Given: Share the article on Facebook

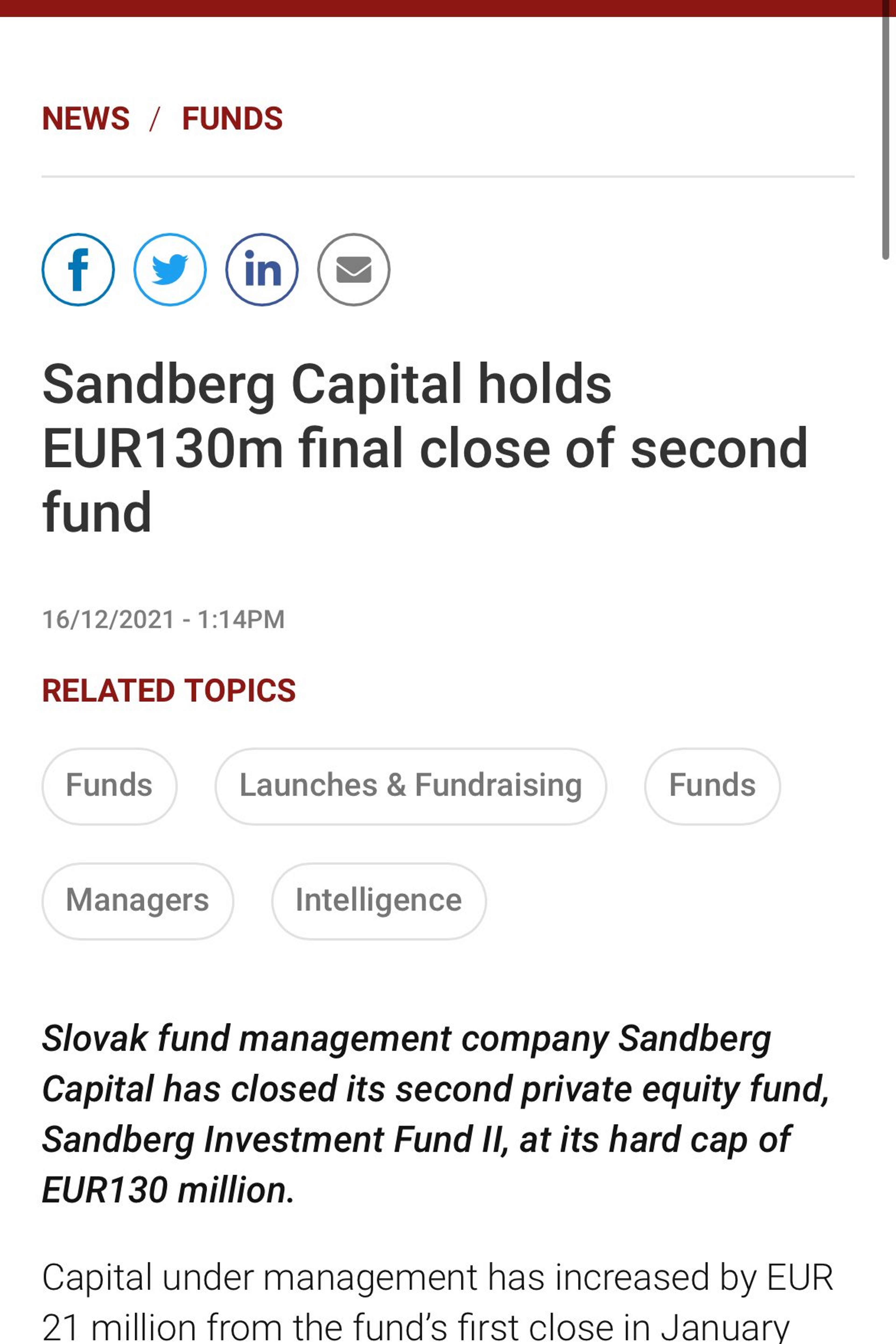Looking at the screenshot, I should pos(78,270).
